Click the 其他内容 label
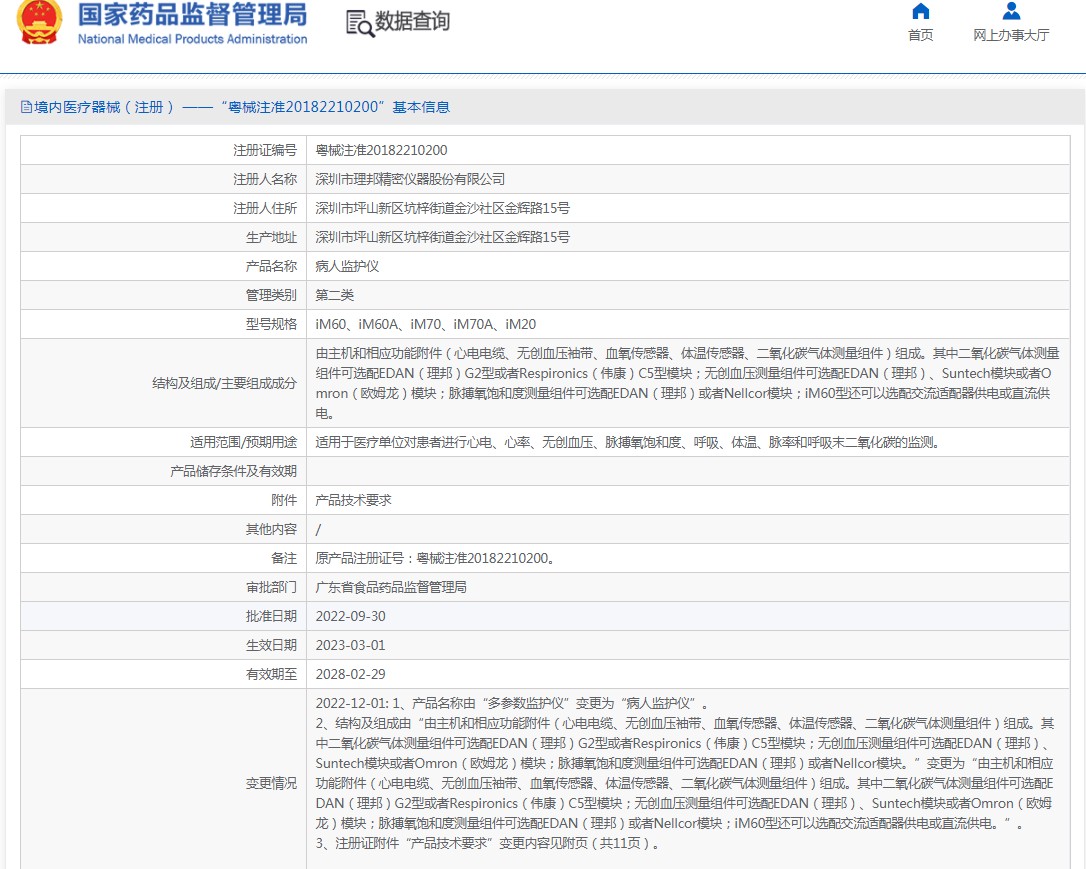1086x869 pixels. tap(271, 530)
